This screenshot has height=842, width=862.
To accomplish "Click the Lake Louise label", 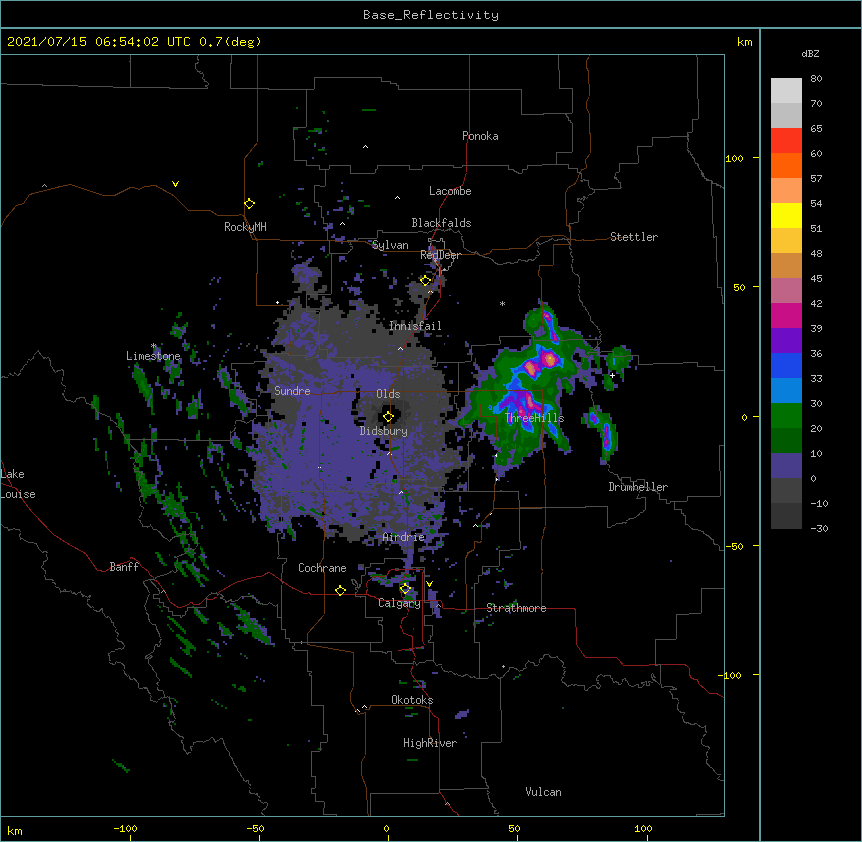I will pyautogui.click(x=18, y=484).
